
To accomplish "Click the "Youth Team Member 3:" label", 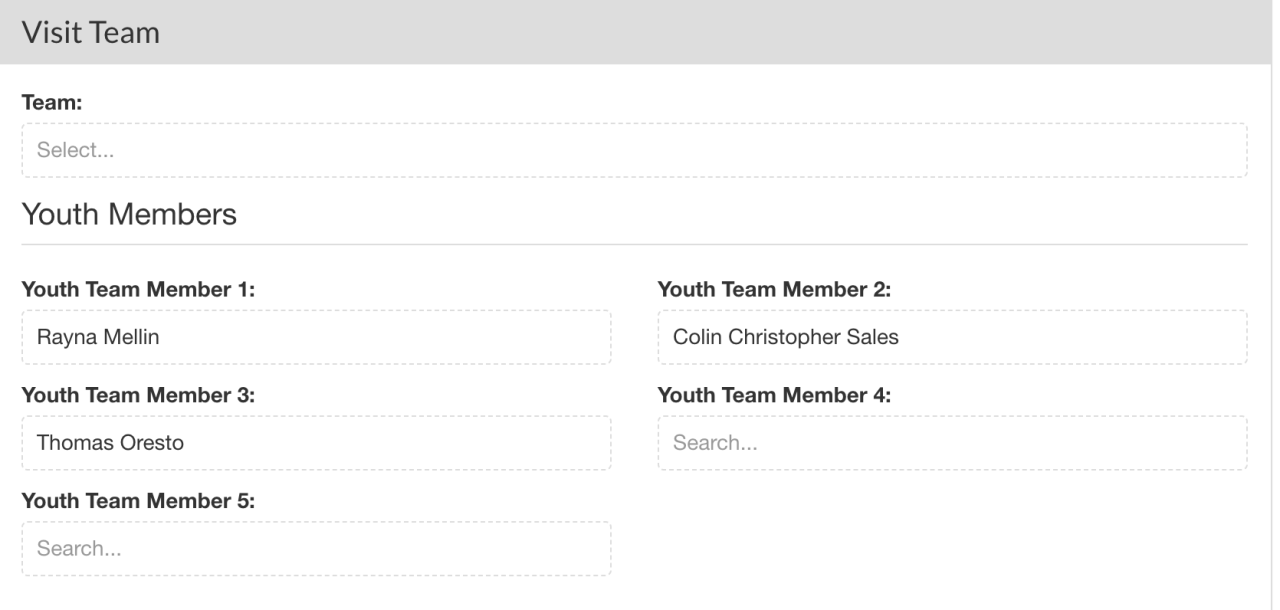I will (138, 396).
